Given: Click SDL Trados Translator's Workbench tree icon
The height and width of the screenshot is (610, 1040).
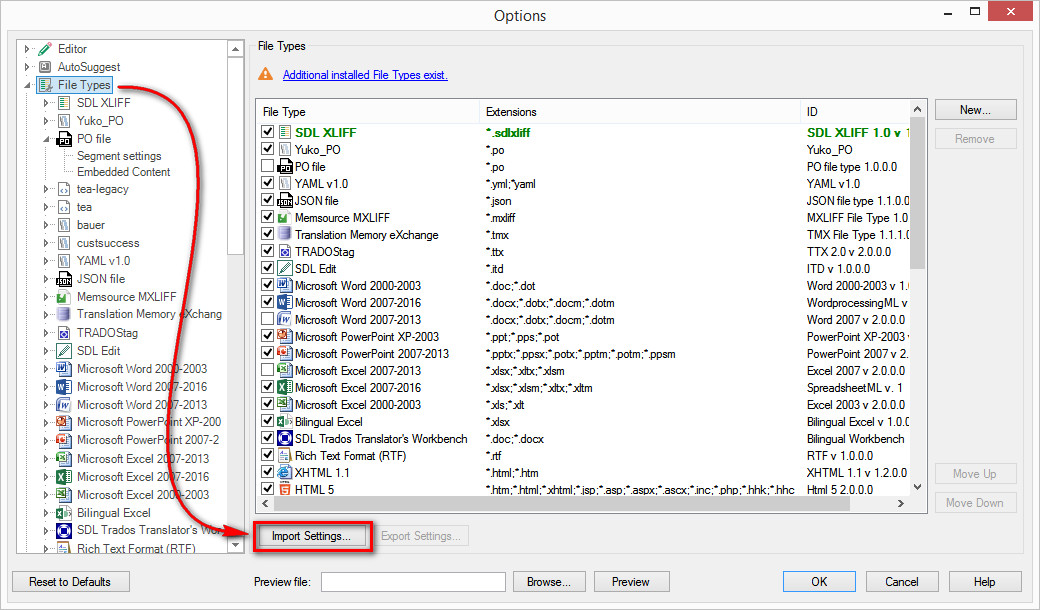Looking at the screenshot, I should coord(64,530).
